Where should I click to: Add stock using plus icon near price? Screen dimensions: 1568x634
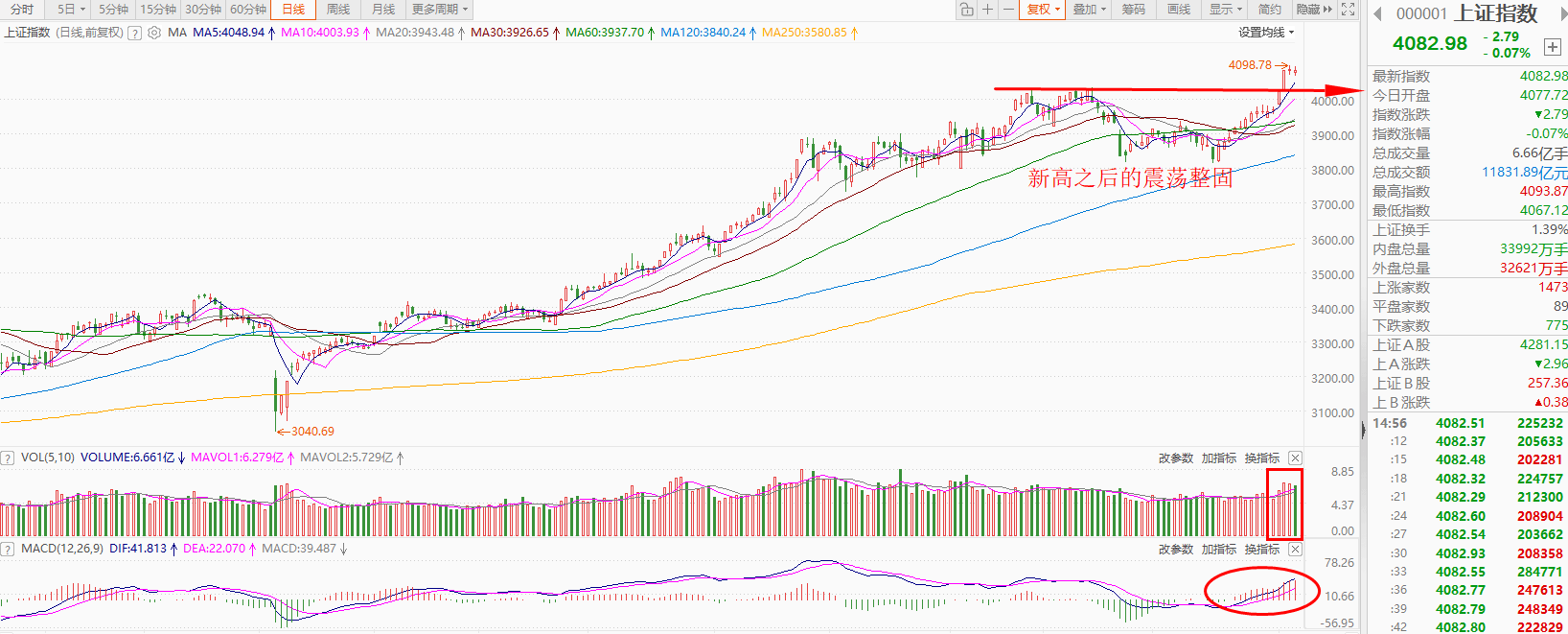tap(1552, 47)
